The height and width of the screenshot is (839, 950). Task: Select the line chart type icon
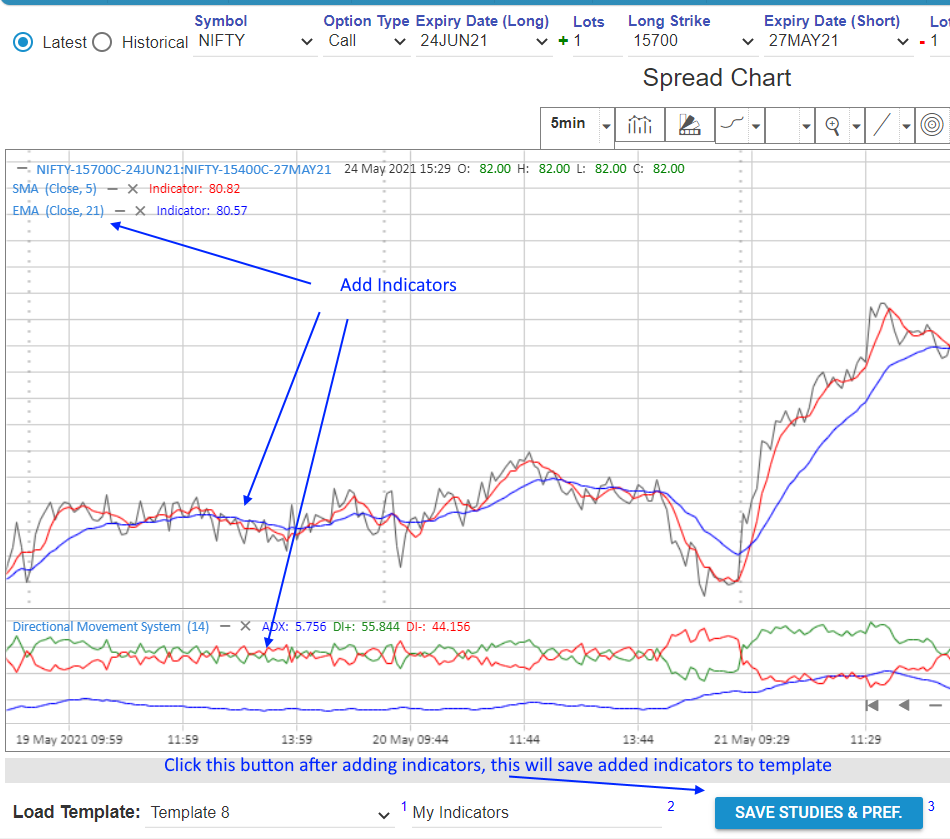(x=732, y=125)
